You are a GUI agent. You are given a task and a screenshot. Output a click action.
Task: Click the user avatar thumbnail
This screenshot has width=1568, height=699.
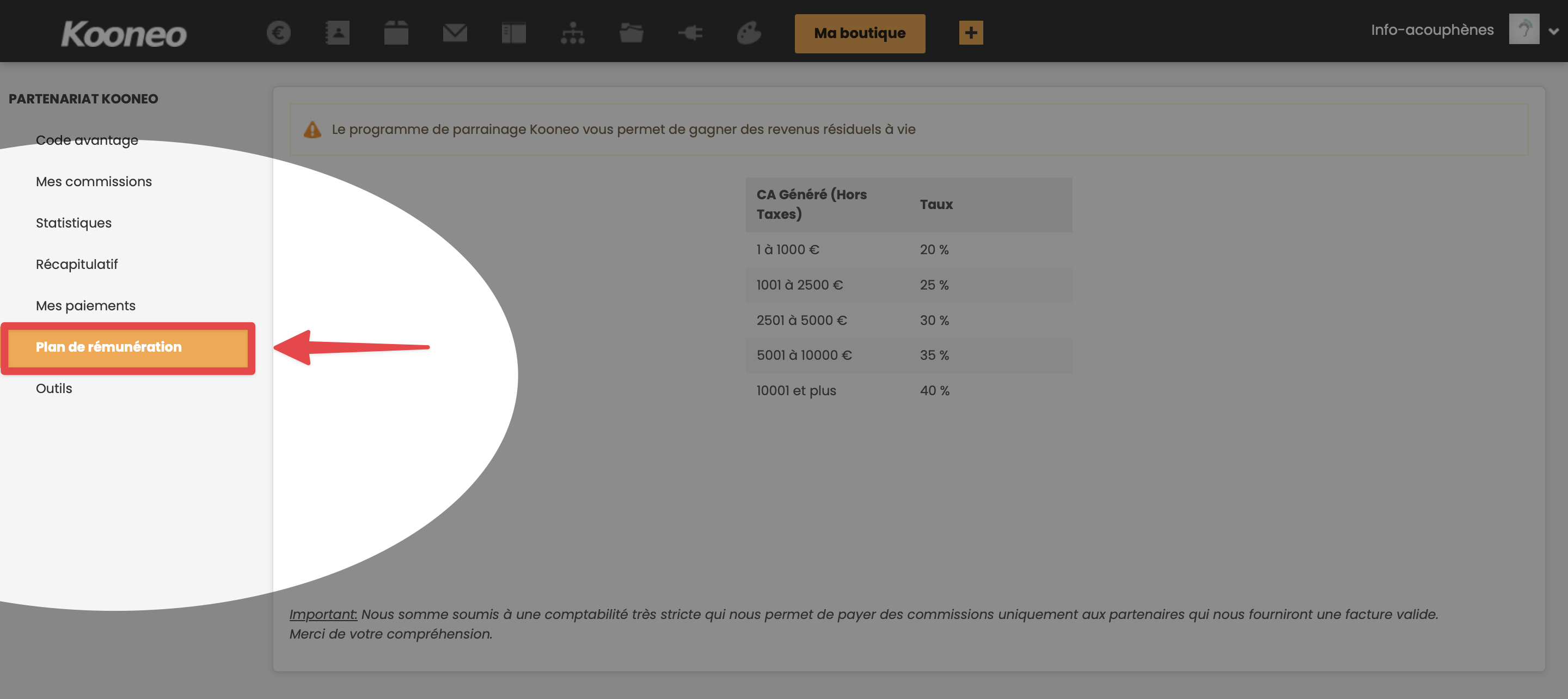tap(1523, 29)
